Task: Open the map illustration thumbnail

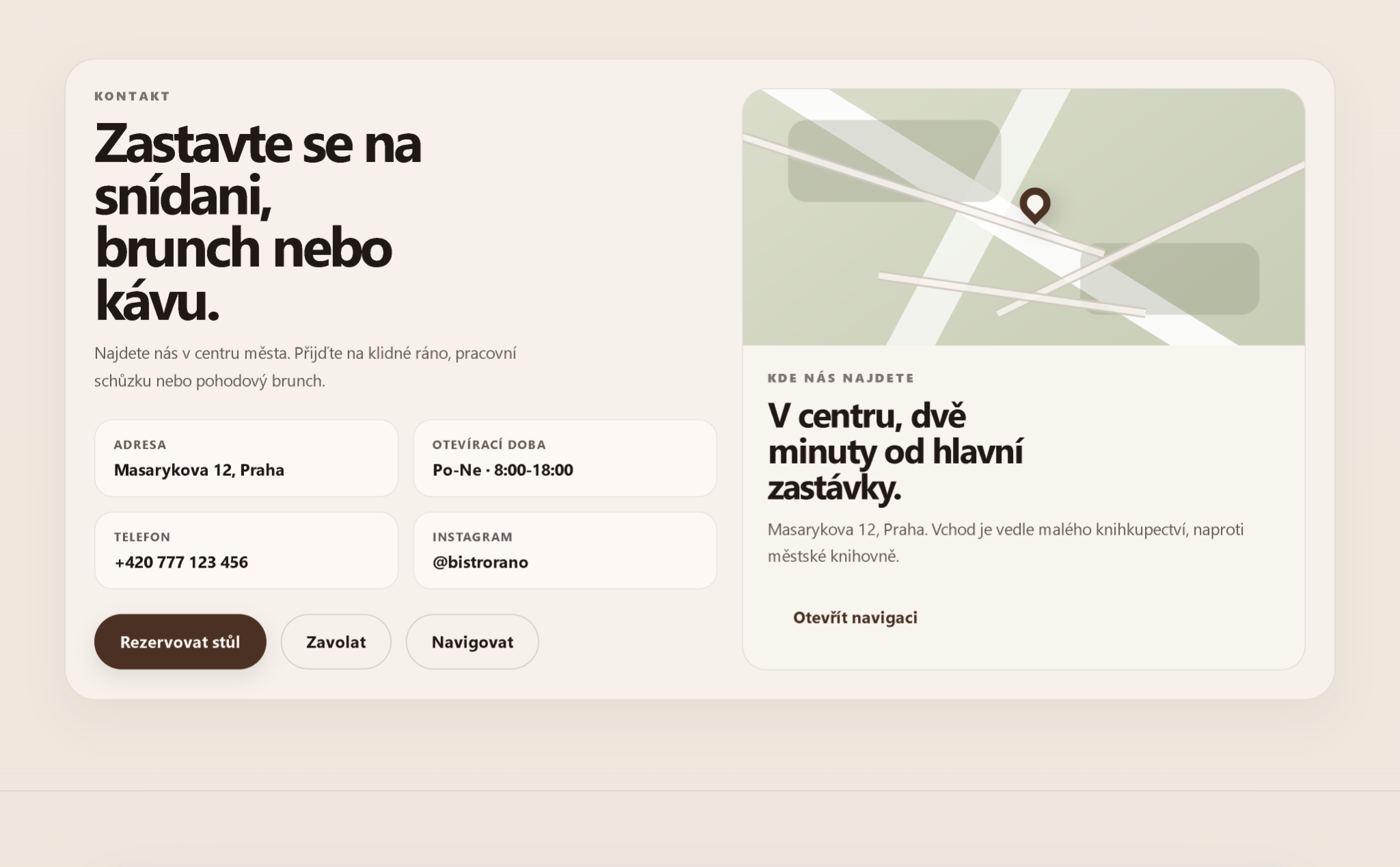Action: point(1023,217)
